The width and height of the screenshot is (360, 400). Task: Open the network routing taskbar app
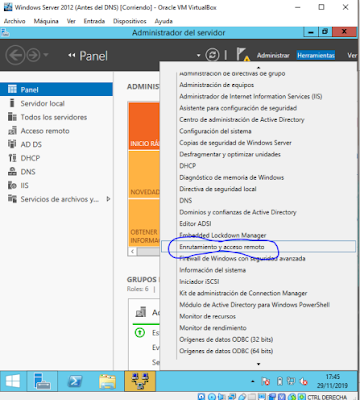140,381
